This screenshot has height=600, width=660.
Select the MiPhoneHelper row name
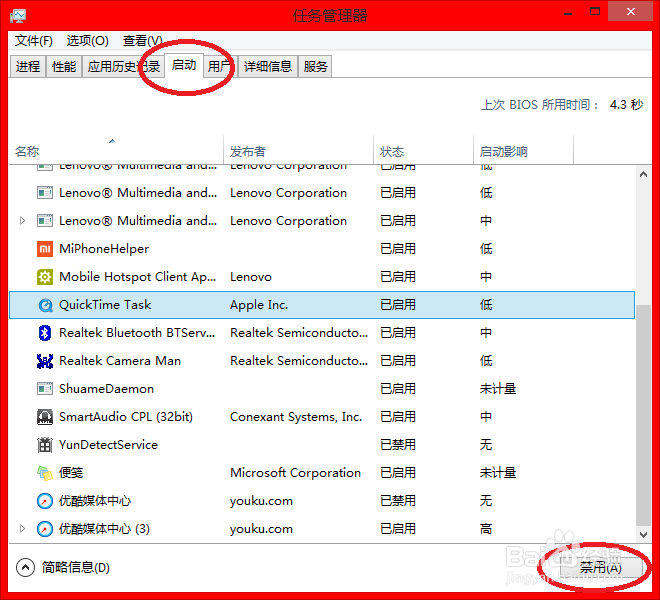click(x=104, y=249)
